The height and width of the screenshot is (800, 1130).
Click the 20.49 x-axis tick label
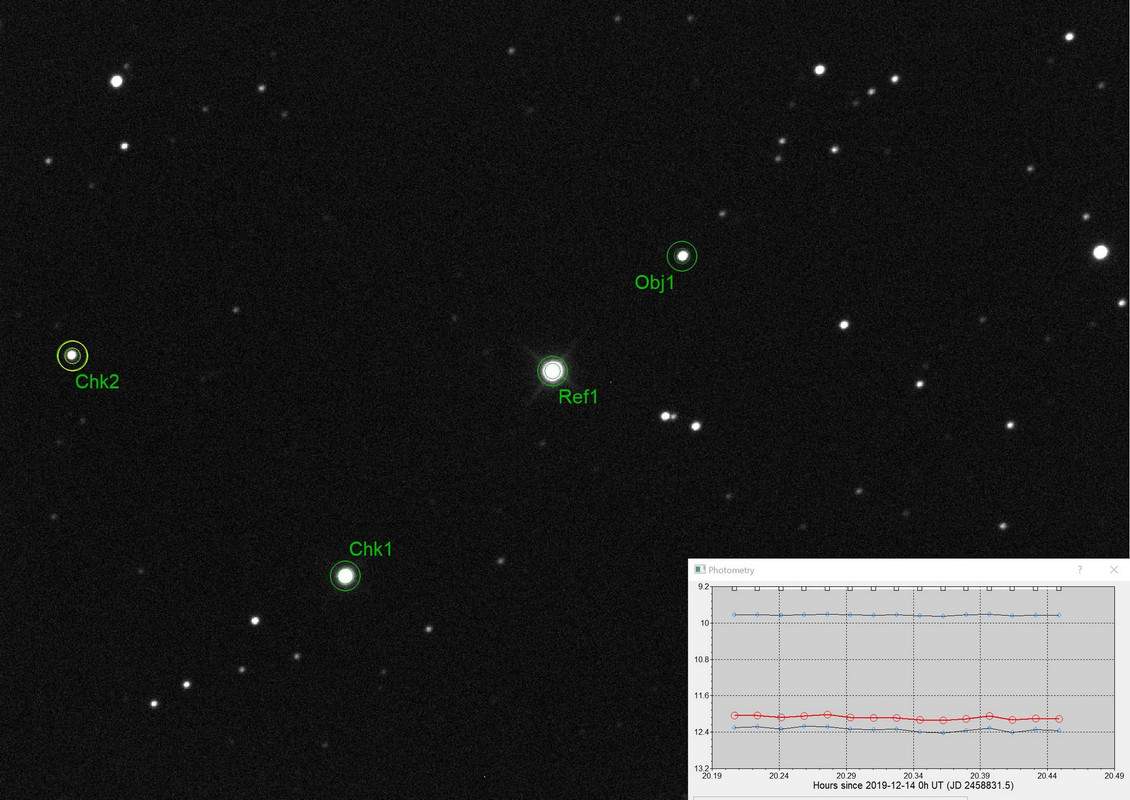[1114, 776]
